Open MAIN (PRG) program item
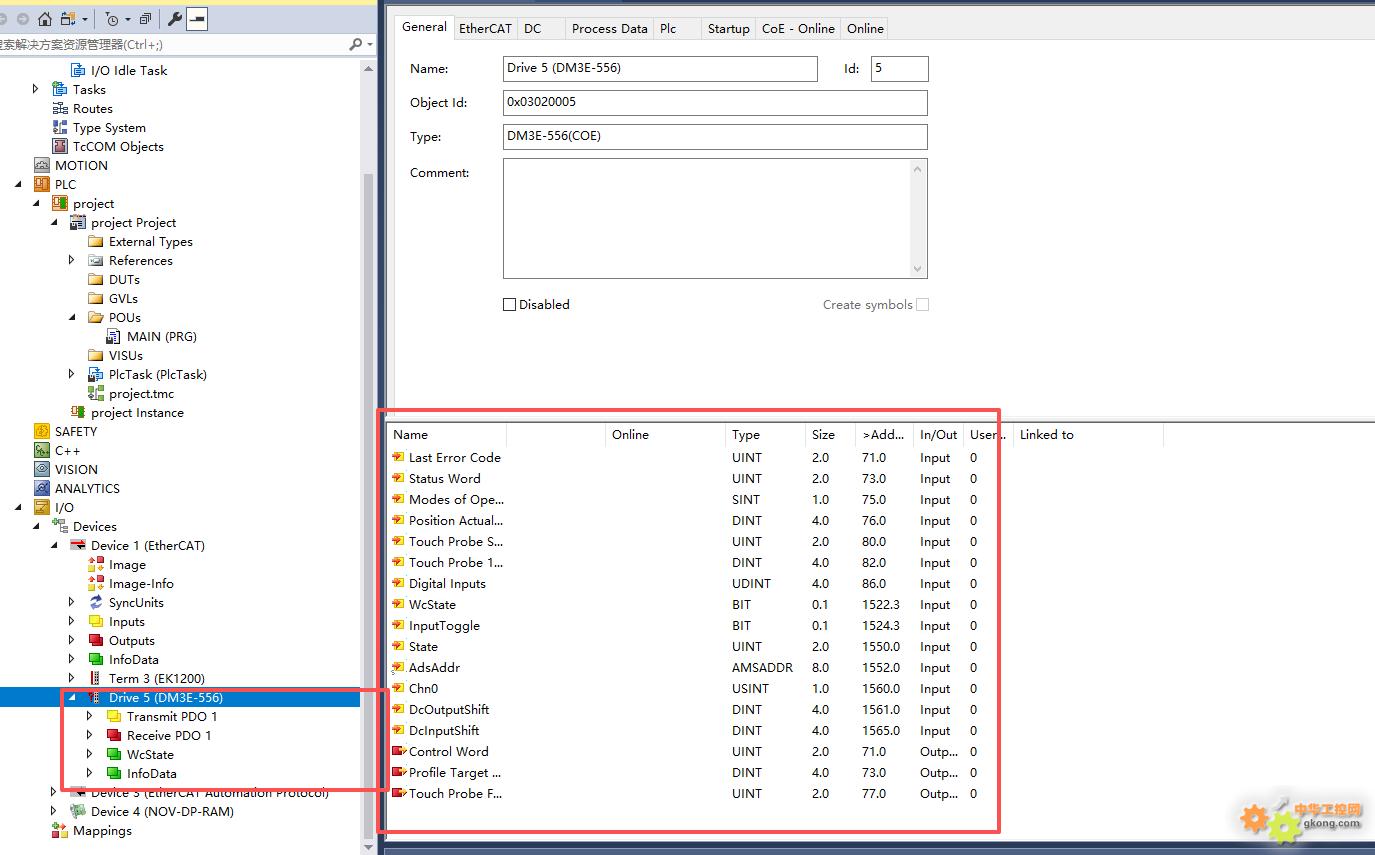This screenshot has width=1375, height=855. (x=161, y=336)
